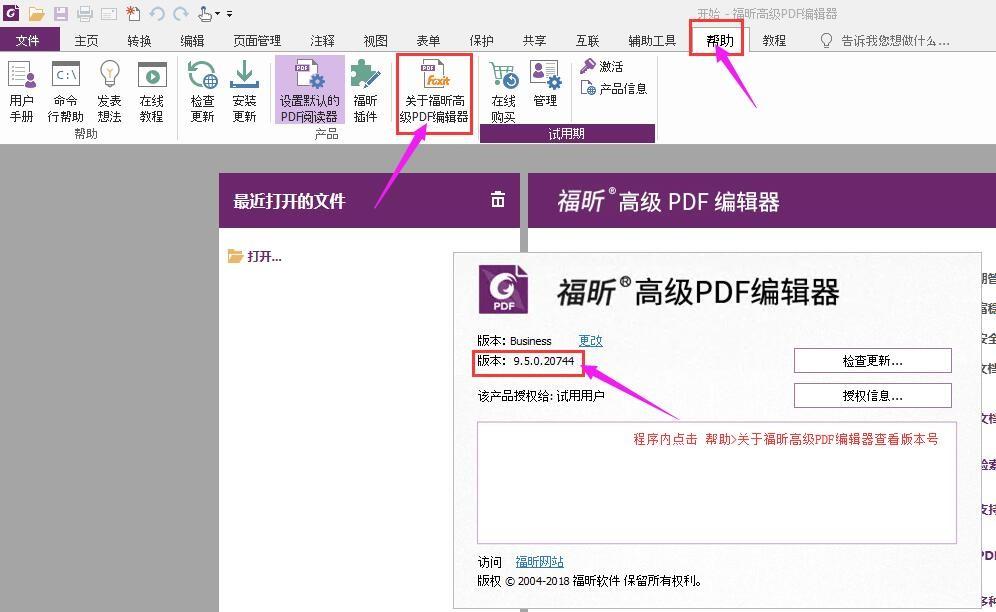
Task: Open 关于福昕高级PDF编辑器 dialog
Action: (x=434, y=85)
